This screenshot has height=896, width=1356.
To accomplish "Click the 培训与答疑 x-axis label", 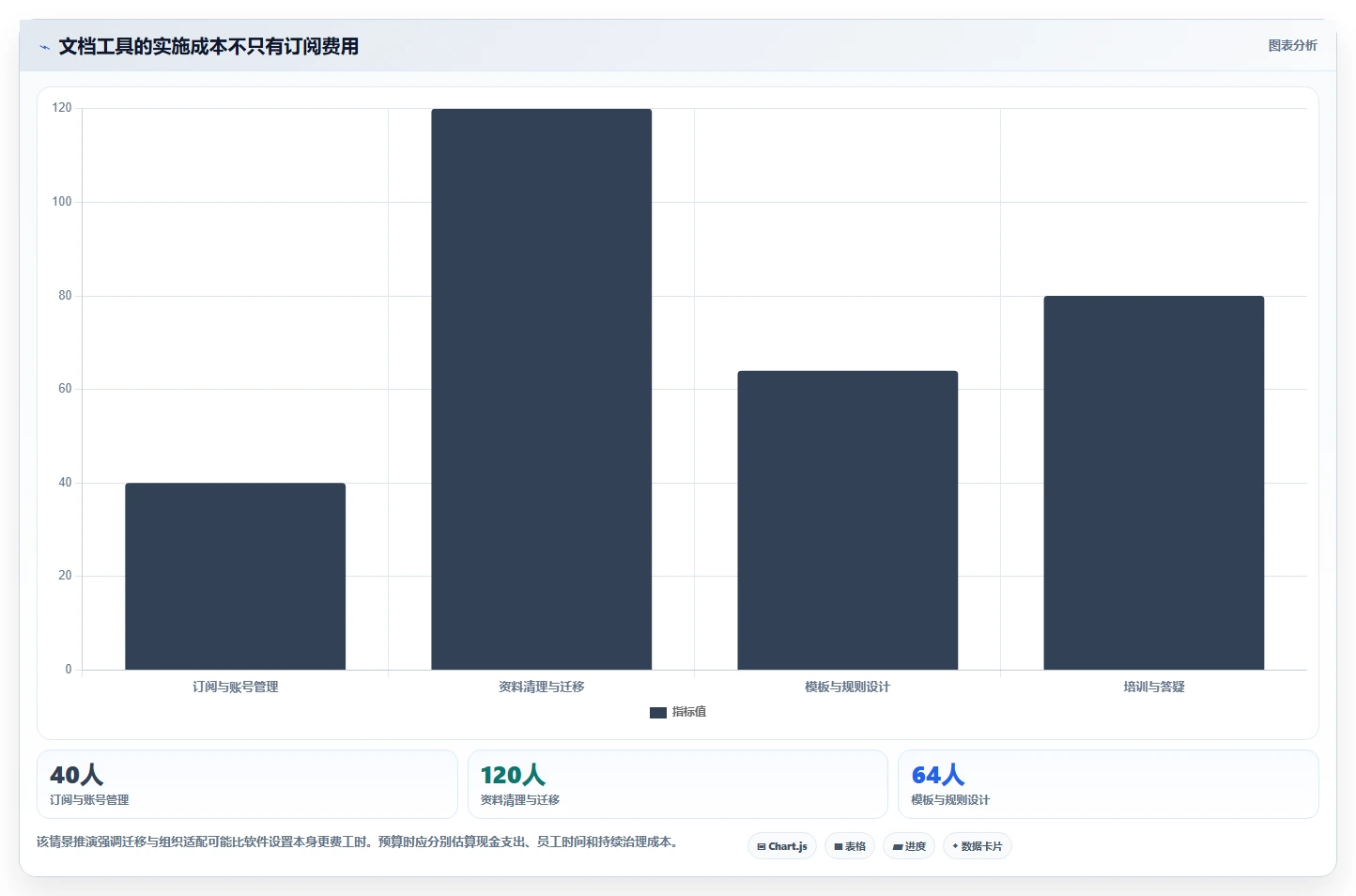I will [x=1154, y=687].
